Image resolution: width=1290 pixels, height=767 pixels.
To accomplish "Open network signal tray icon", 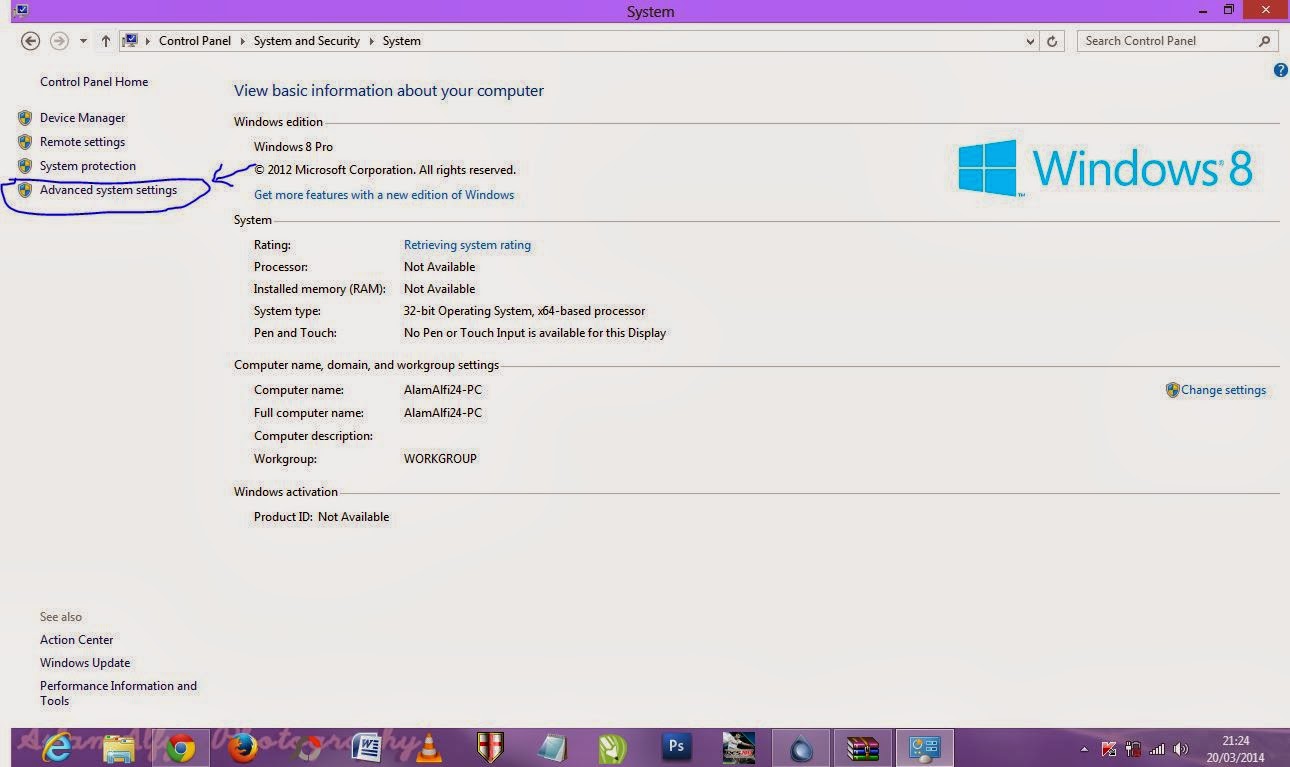I will point(1157,748).
